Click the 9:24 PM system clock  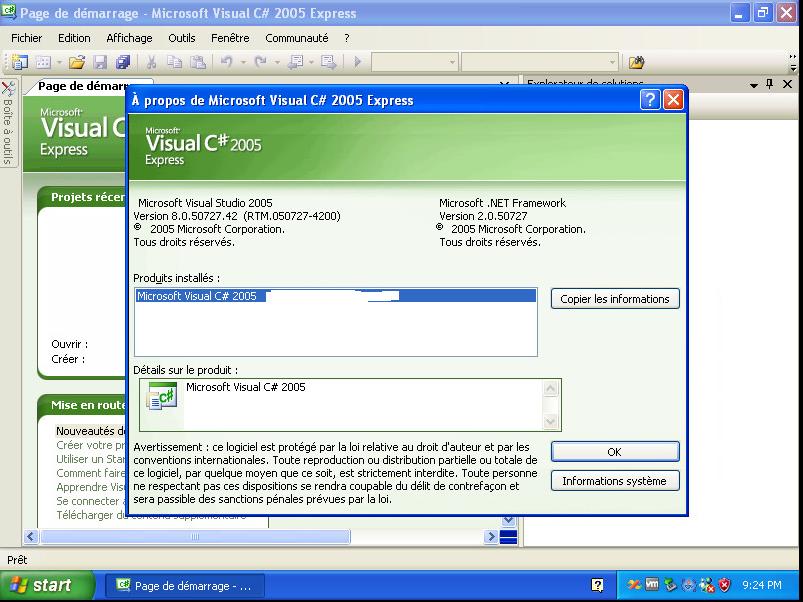pyautogui.click(x=762, y=585)
